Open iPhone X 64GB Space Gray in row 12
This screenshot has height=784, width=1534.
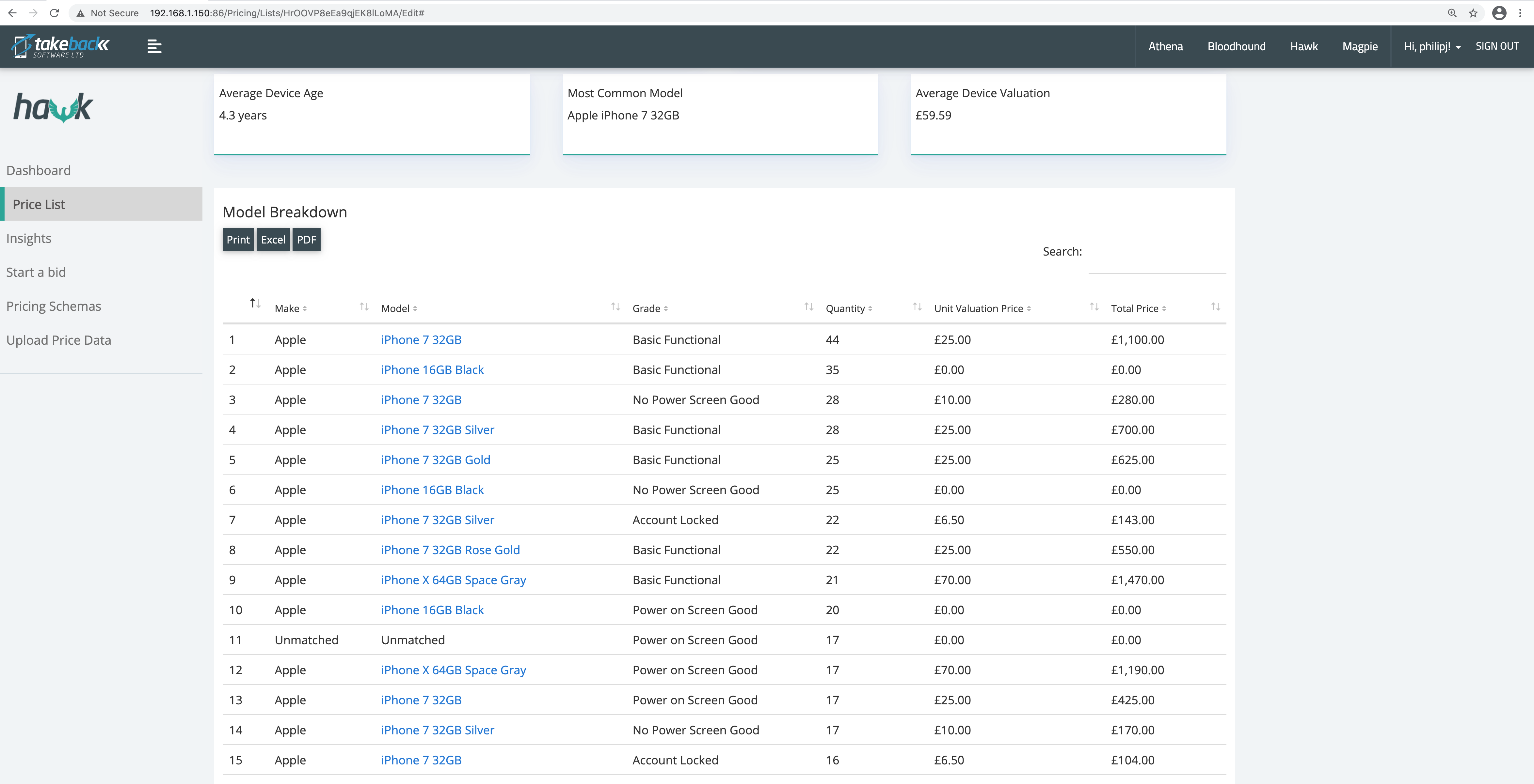[x=454, y=670]
